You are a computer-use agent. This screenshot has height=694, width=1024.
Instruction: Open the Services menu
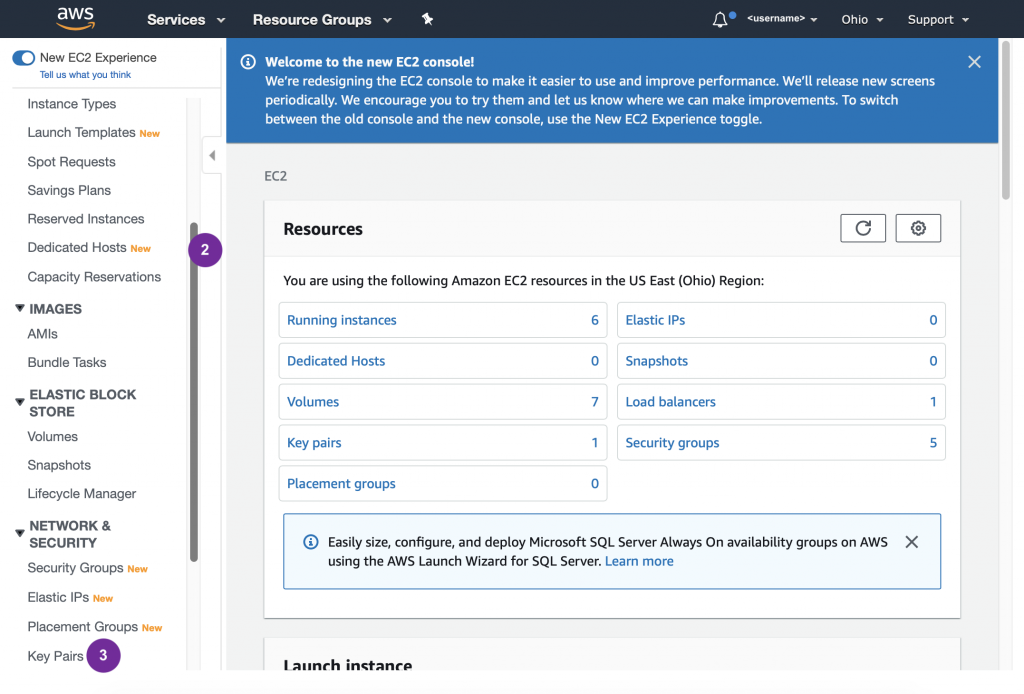186,20
